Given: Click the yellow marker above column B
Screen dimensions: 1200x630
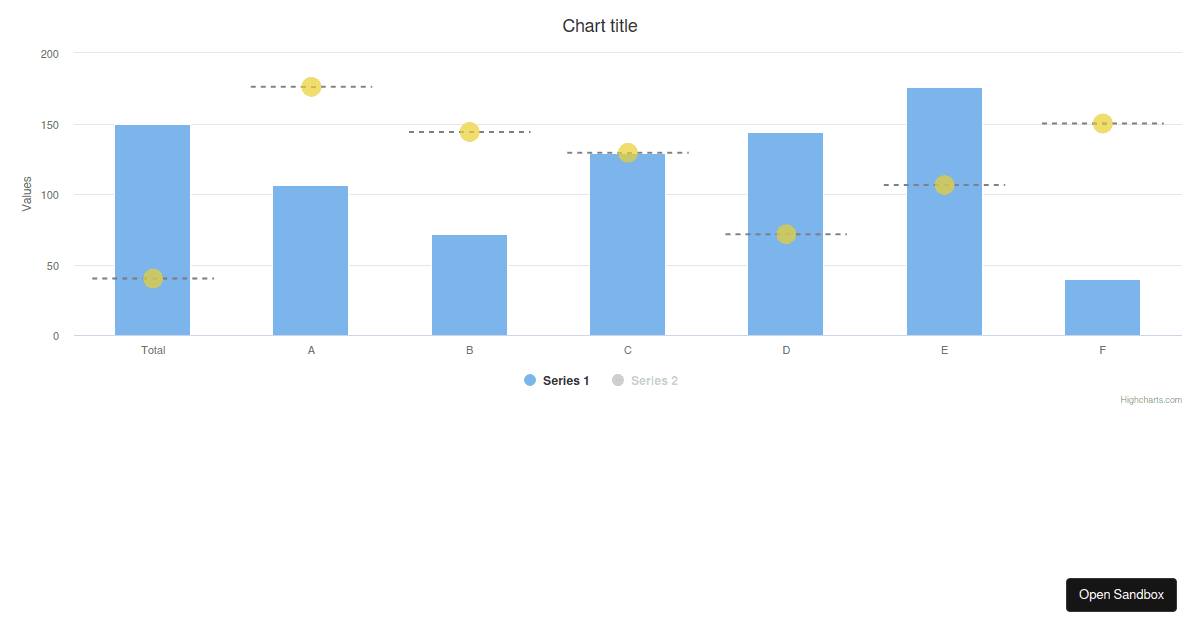Looking at the screenshot, I should [x=469, y=131].
